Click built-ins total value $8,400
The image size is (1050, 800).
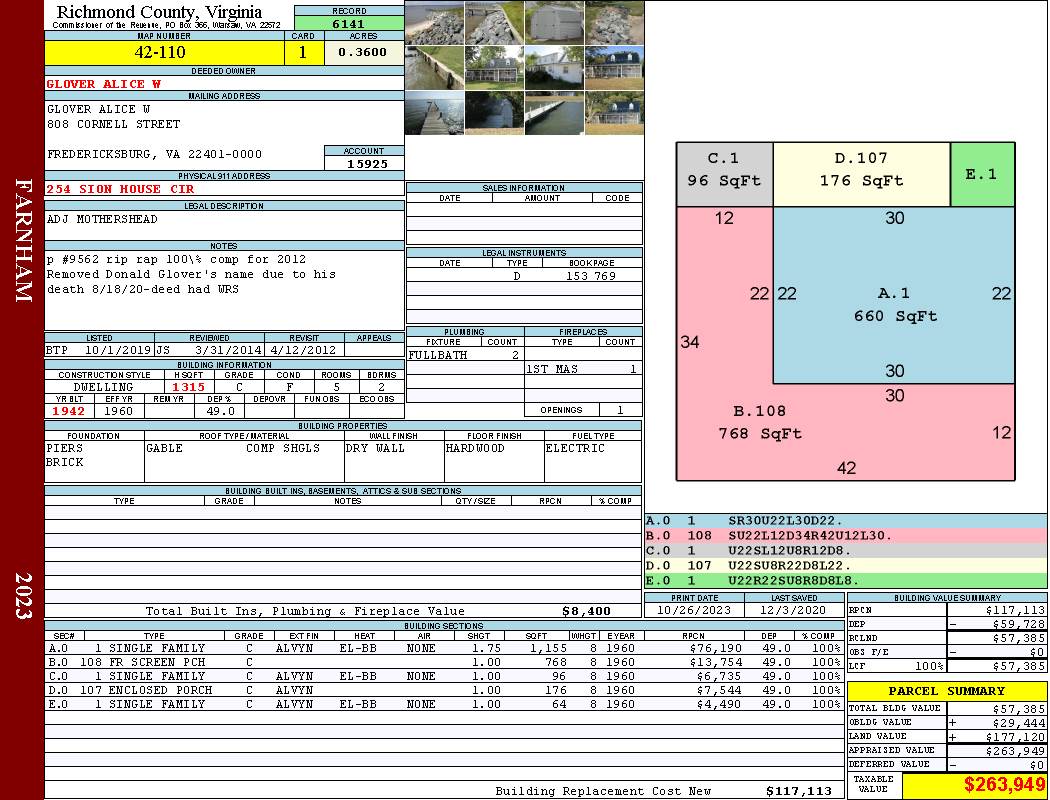click(x=587, y=611)
